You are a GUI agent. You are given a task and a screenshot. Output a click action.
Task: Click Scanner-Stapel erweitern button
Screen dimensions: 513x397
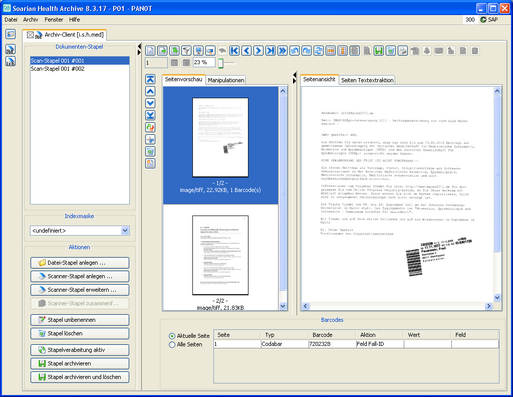coord(80,290)
